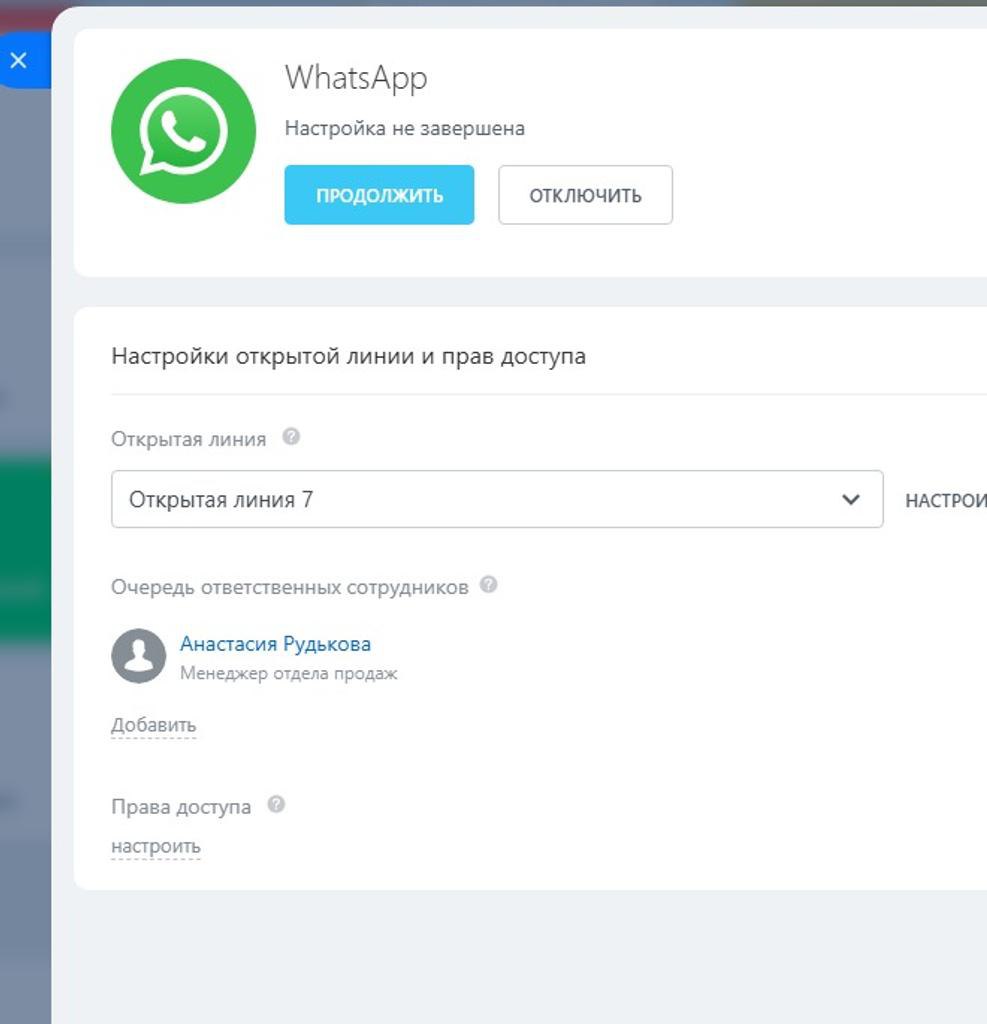Show help for Очередь ответственных сотрудников

pos(488,585)
